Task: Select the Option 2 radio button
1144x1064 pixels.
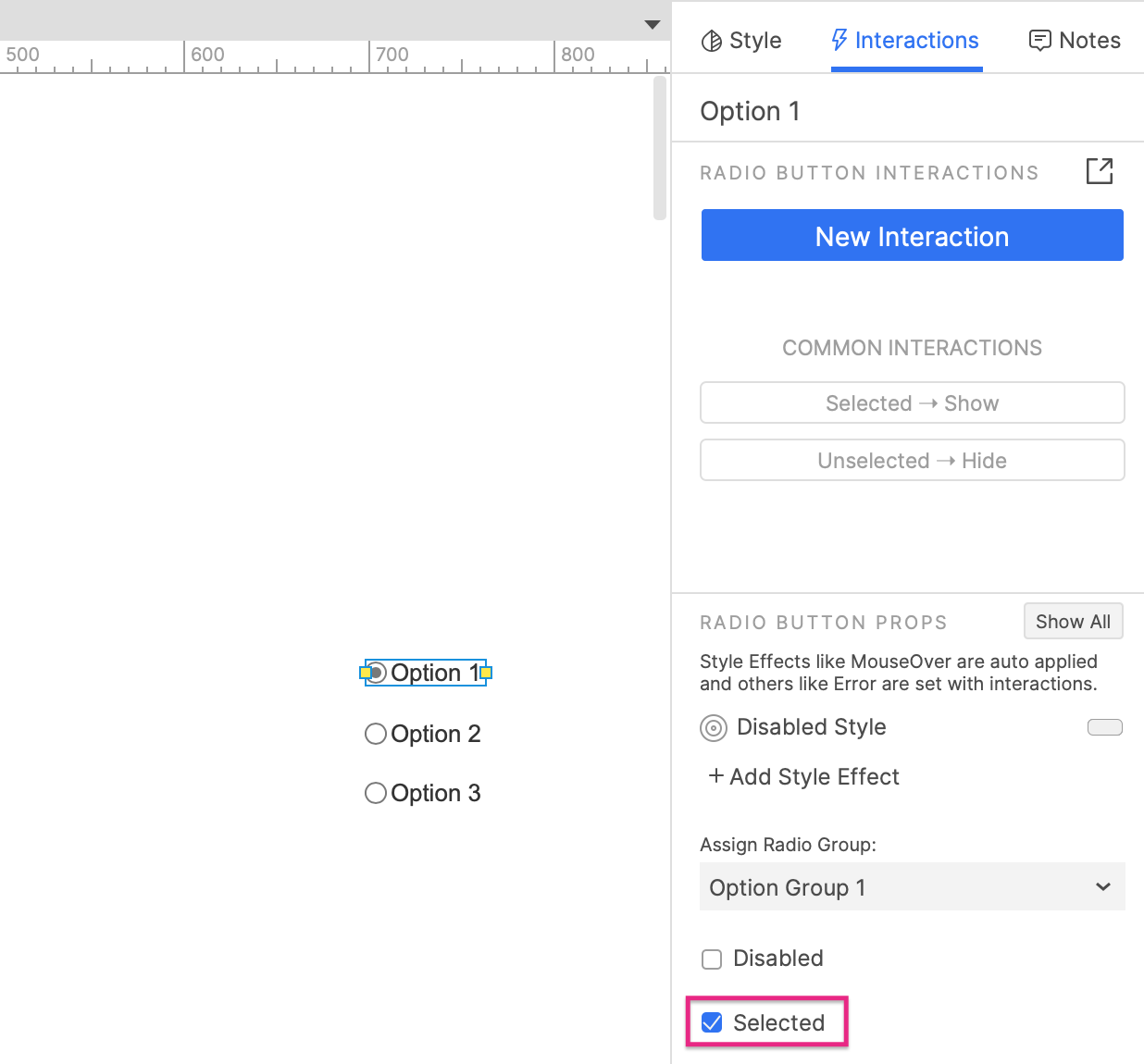Action: pos(376,734)
